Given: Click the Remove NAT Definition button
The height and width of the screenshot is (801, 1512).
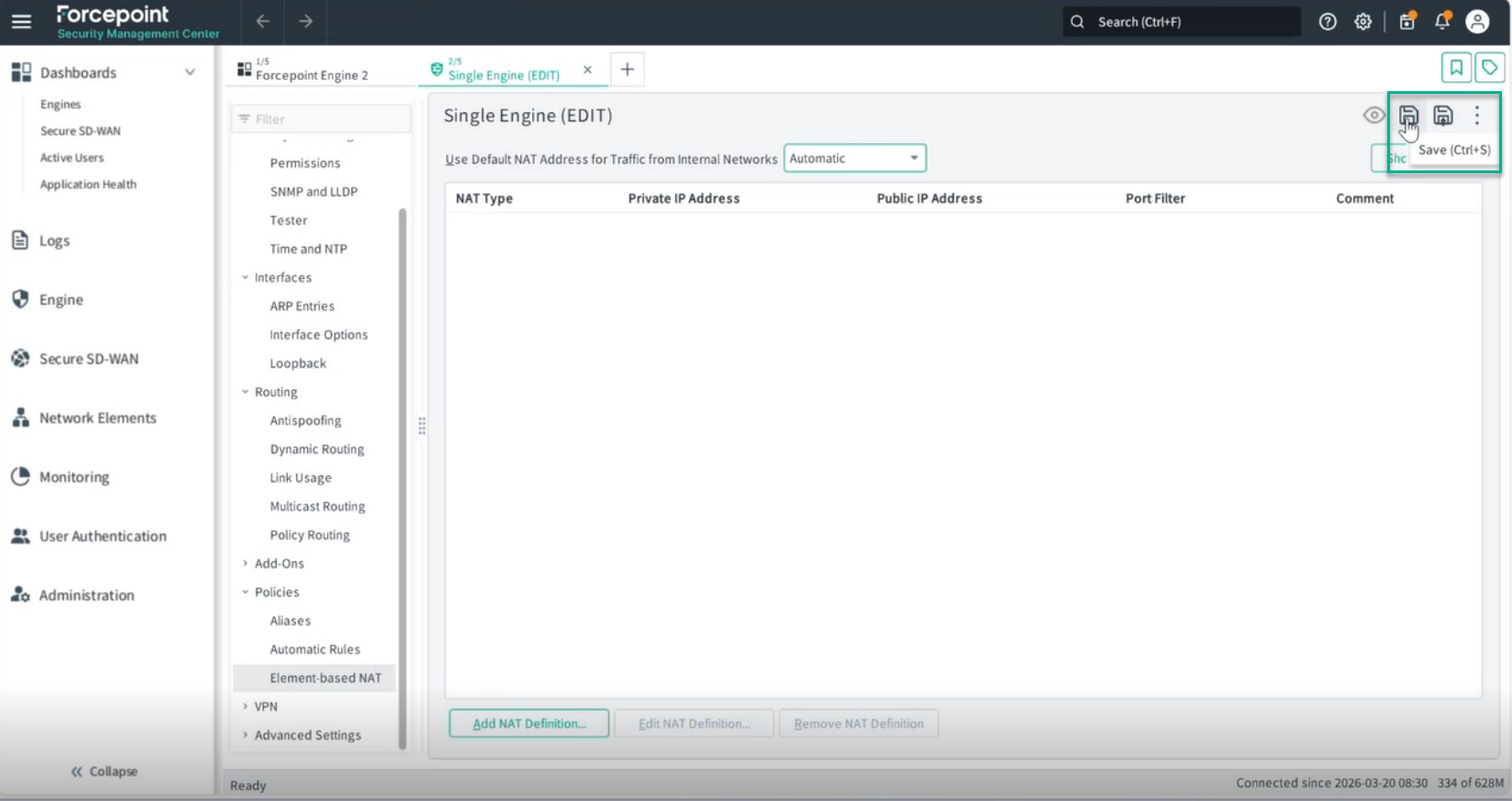Looking at the screenshot, I should click(x=859, y=724).
